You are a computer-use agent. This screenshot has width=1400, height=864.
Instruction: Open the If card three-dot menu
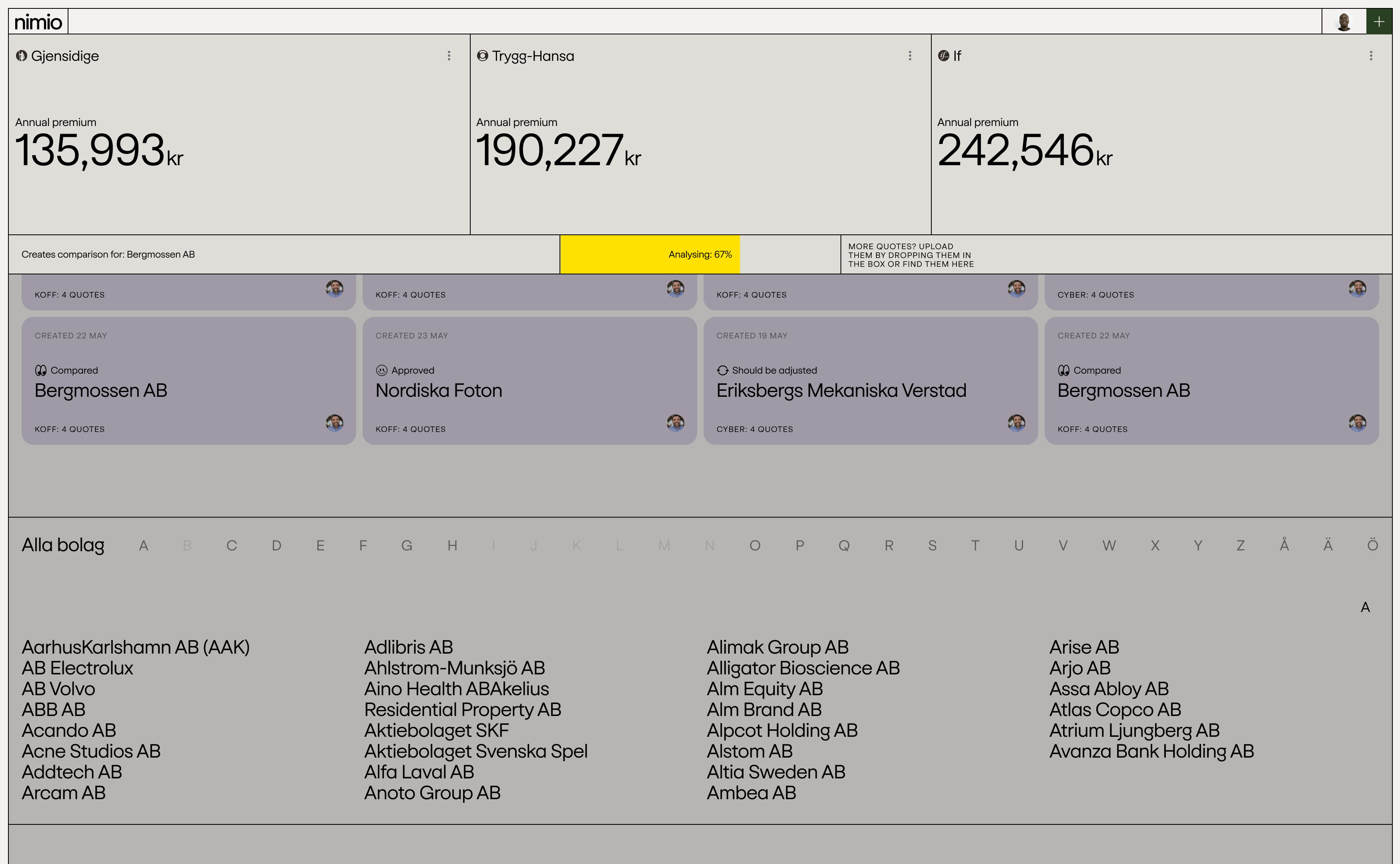[x=1370, y=56]
